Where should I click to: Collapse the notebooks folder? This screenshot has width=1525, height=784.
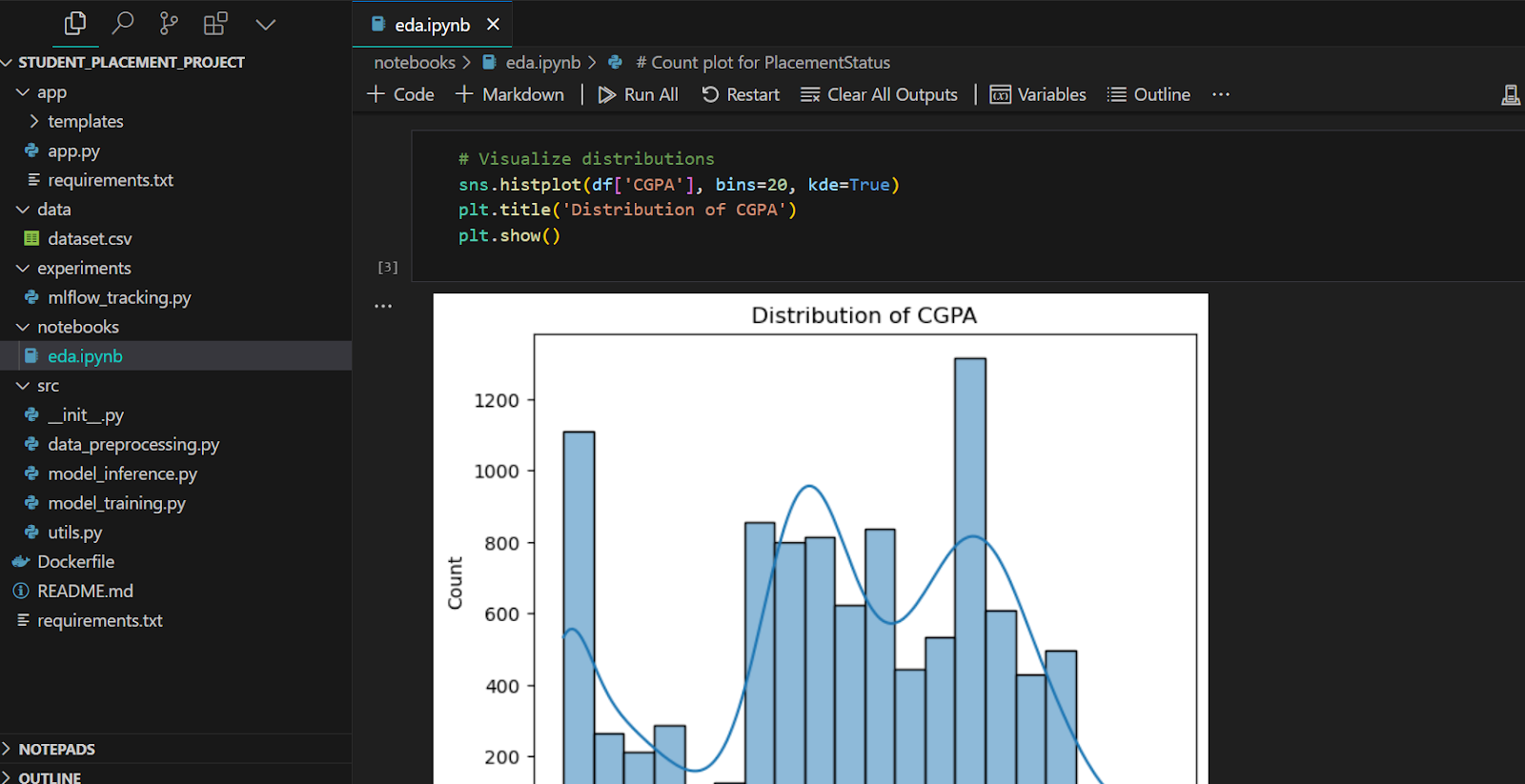click(x=176, y=327)
